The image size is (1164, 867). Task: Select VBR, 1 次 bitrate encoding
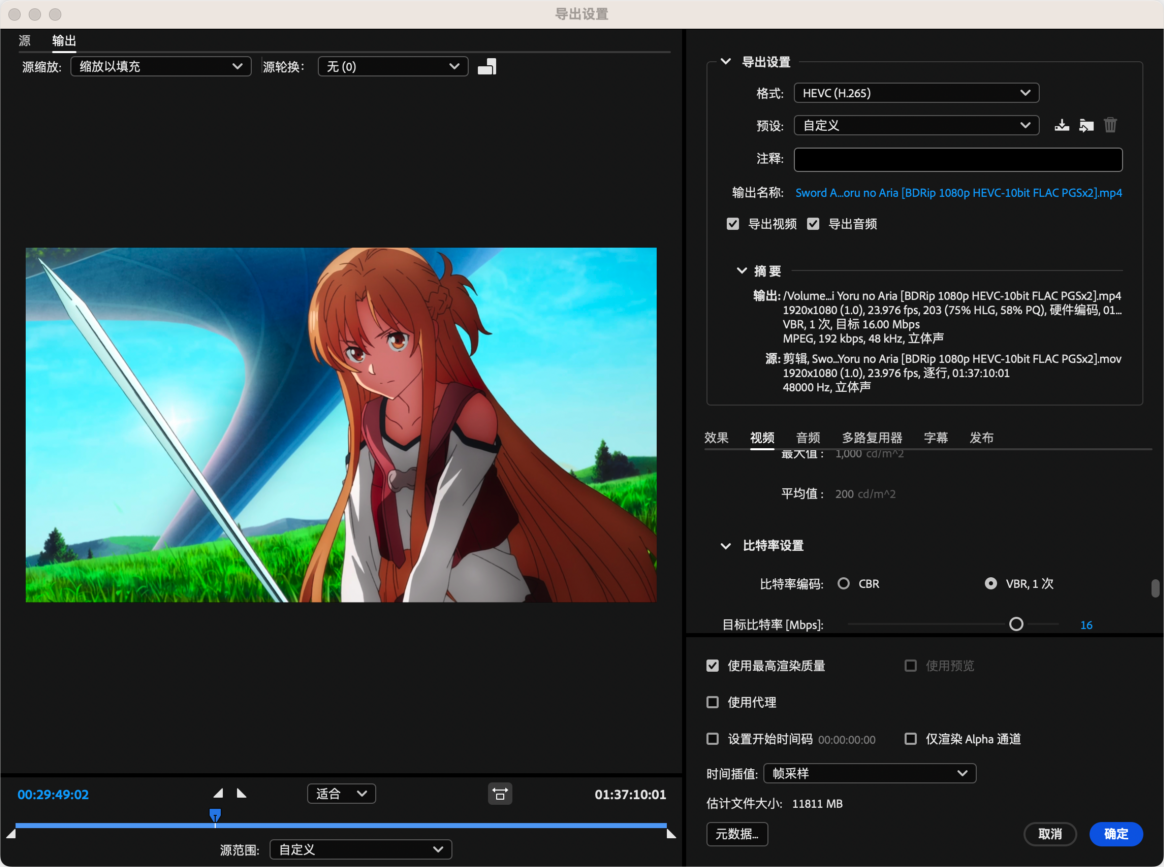pyautogui.click(x=990, y=583)
